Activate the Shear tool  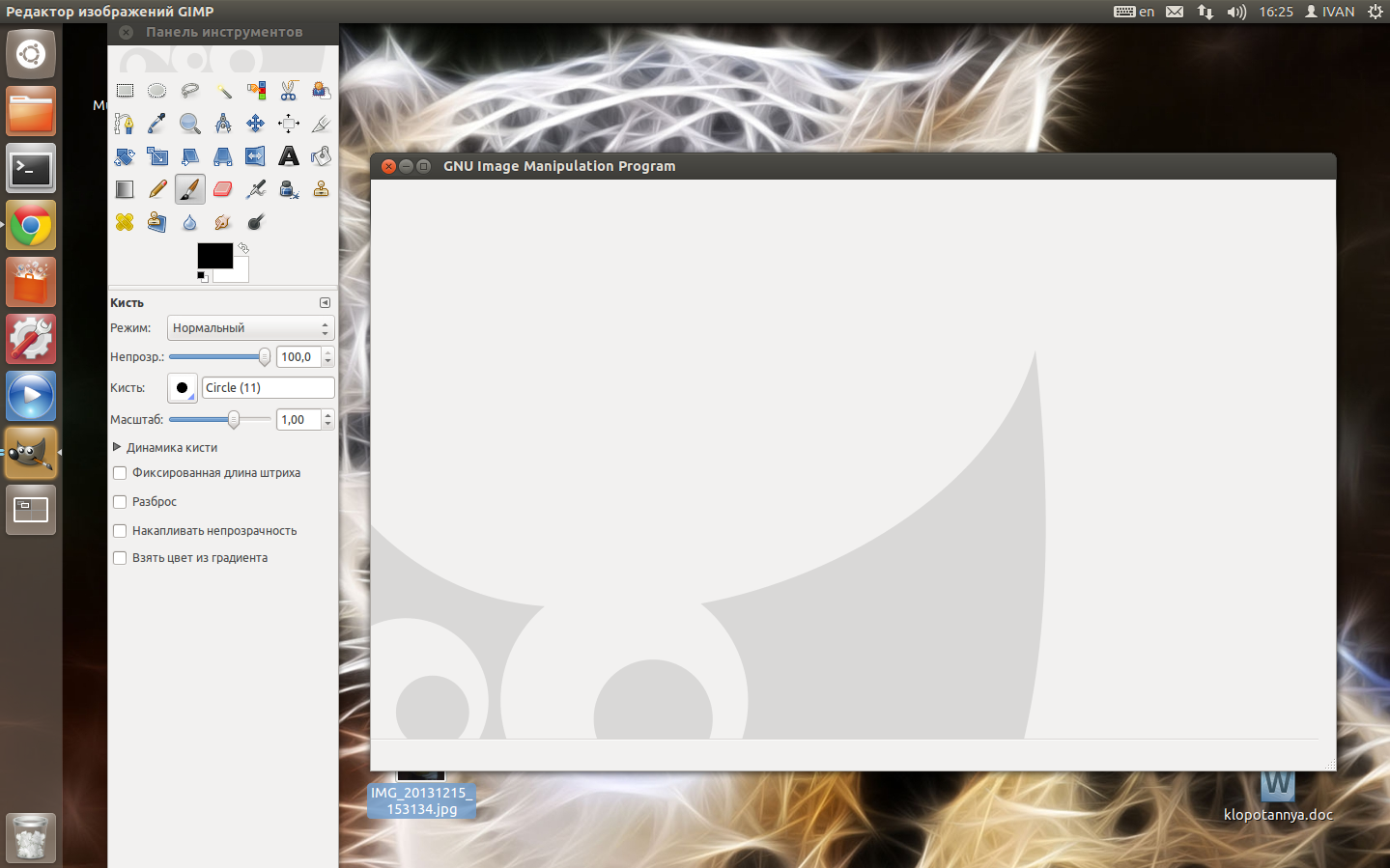tap(190, 156)
